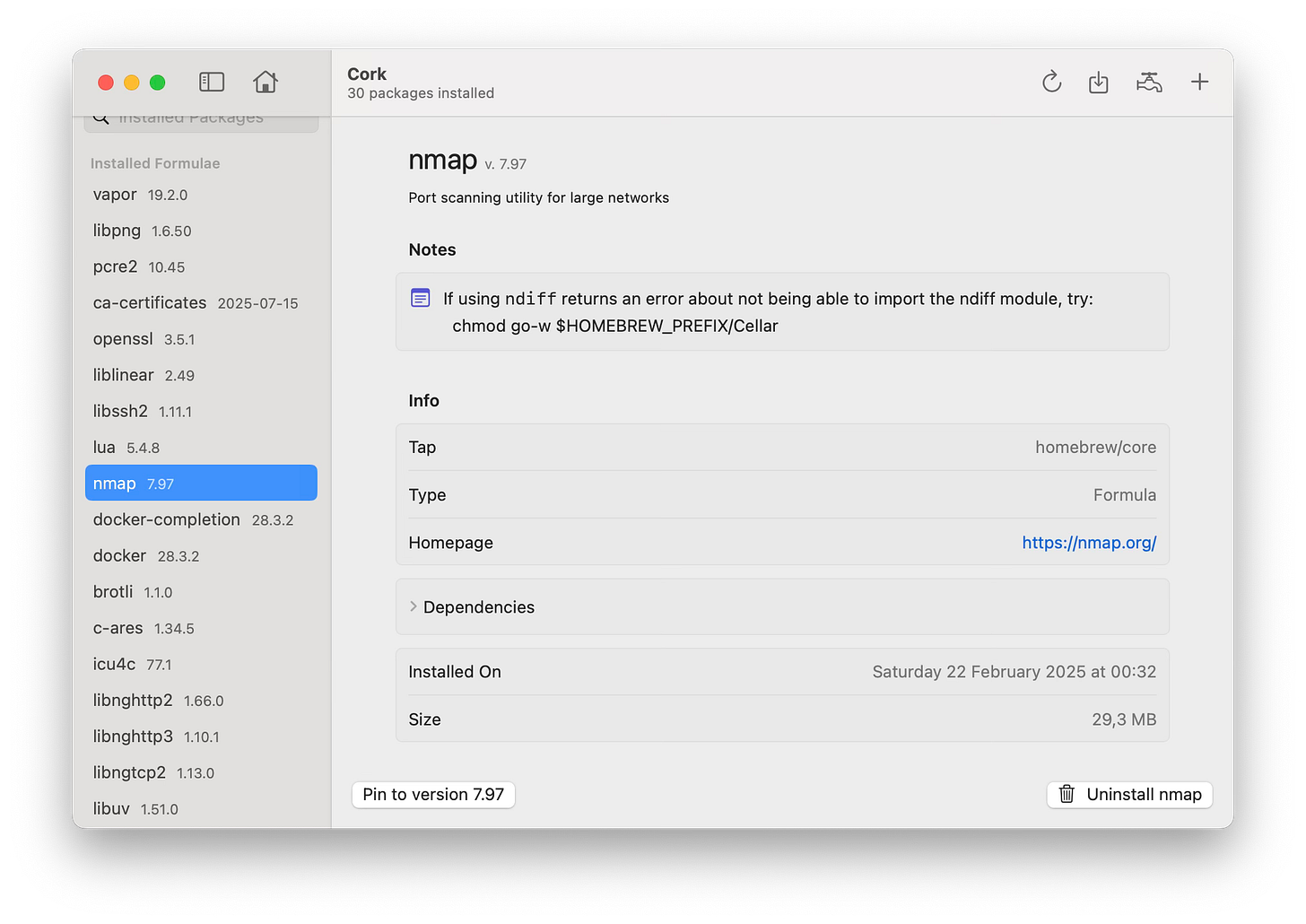Click the trash icon in Uninstall nmap
This screenshot has width=1306, height=924.
pyautogui.click(x=1067, y=794)
